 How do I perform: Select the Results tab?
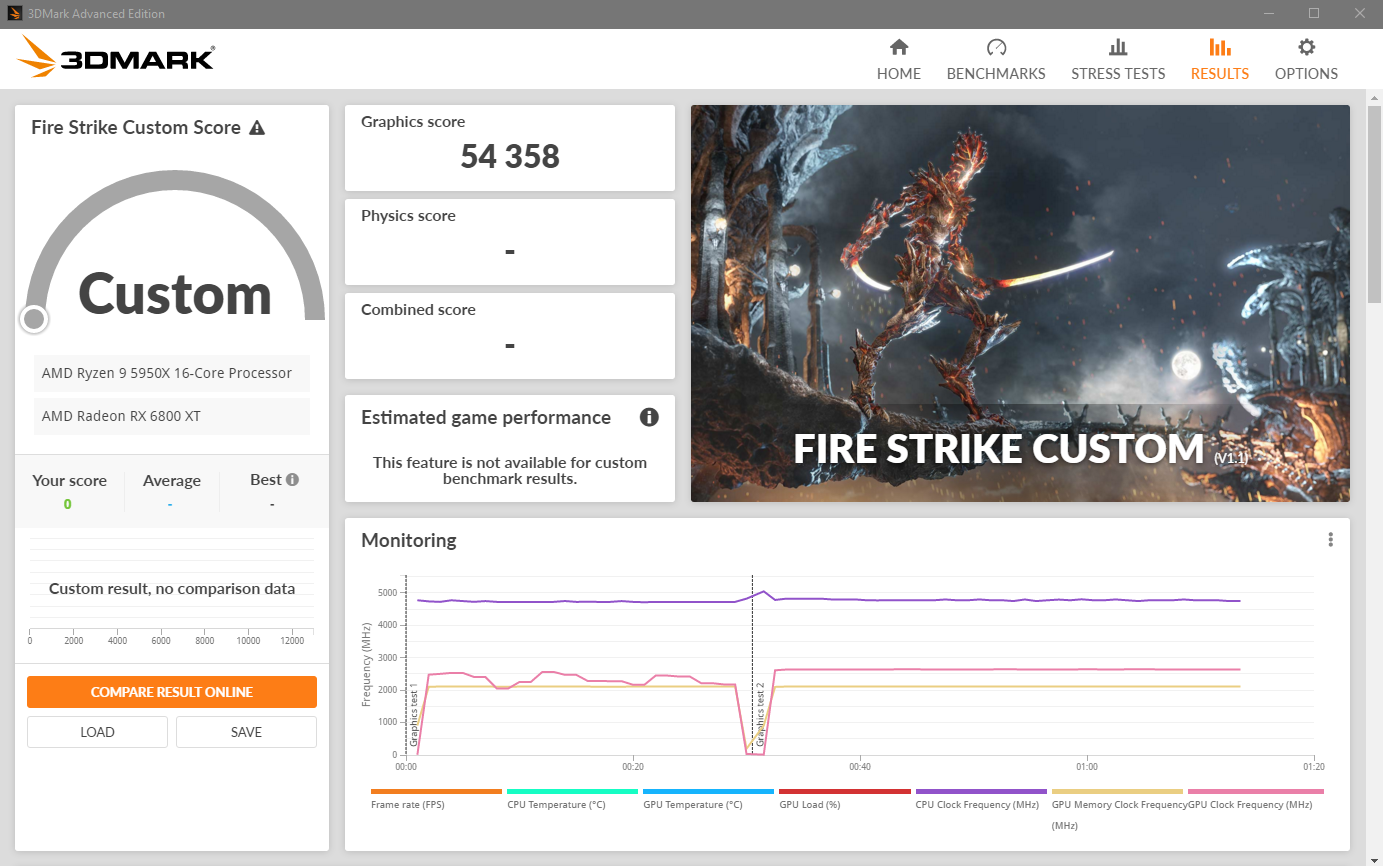[1219, 59]
